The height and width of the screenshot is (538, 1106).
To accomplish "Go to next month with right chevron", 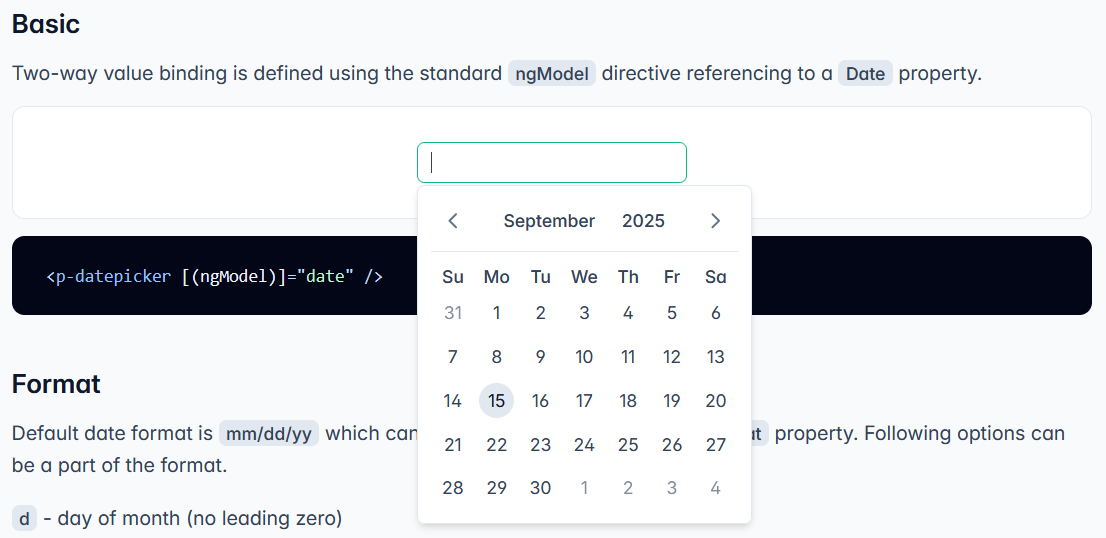I will (x=715, y=221).
